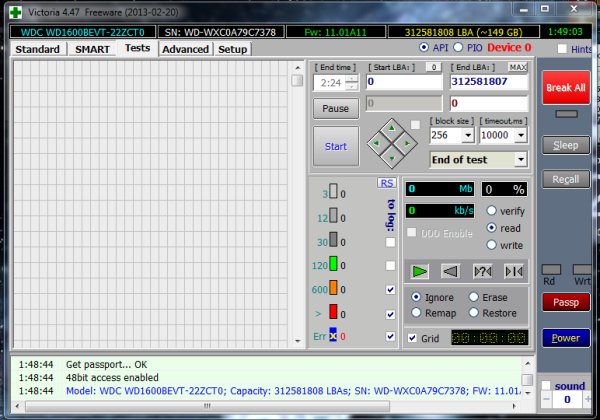Click the orange 600 ms block indicator
The height and width of the screenshot is (420, 600).
pos(333,288)
